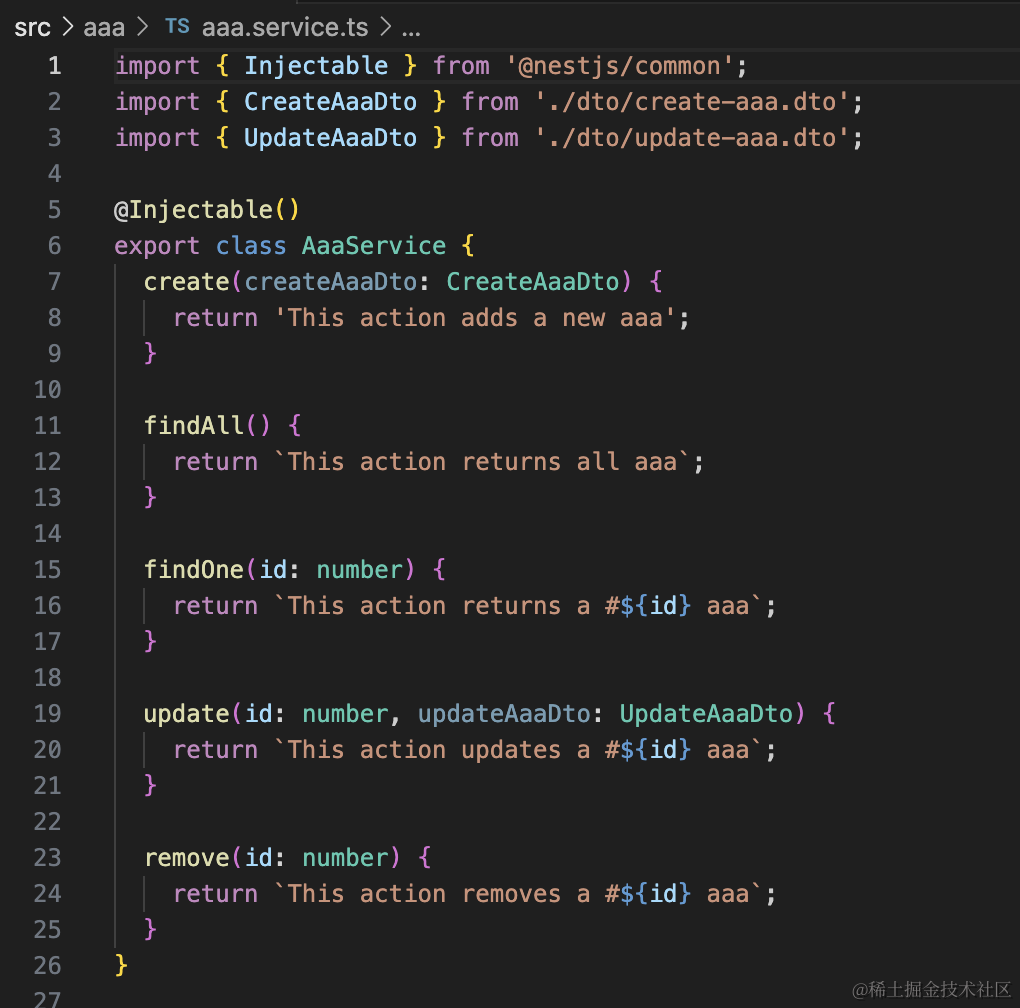Viewport: 1020px width, 1008px height.
Task: Open the src breadcrumb folder
Action: (32, 27)
